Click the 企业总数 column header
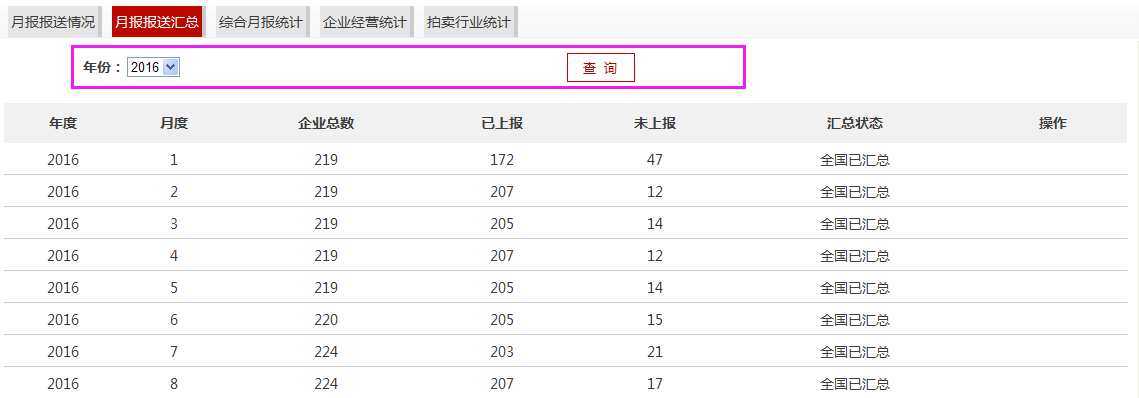1139x398 pixels. 326,123
